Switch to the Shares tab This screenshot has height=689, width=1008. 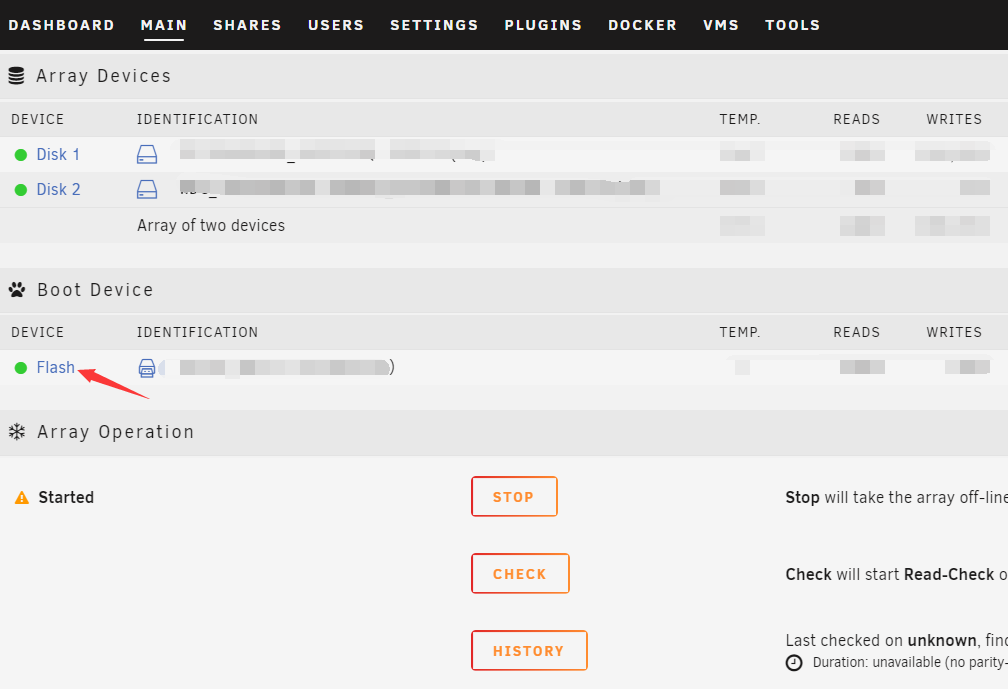(248, 25)
